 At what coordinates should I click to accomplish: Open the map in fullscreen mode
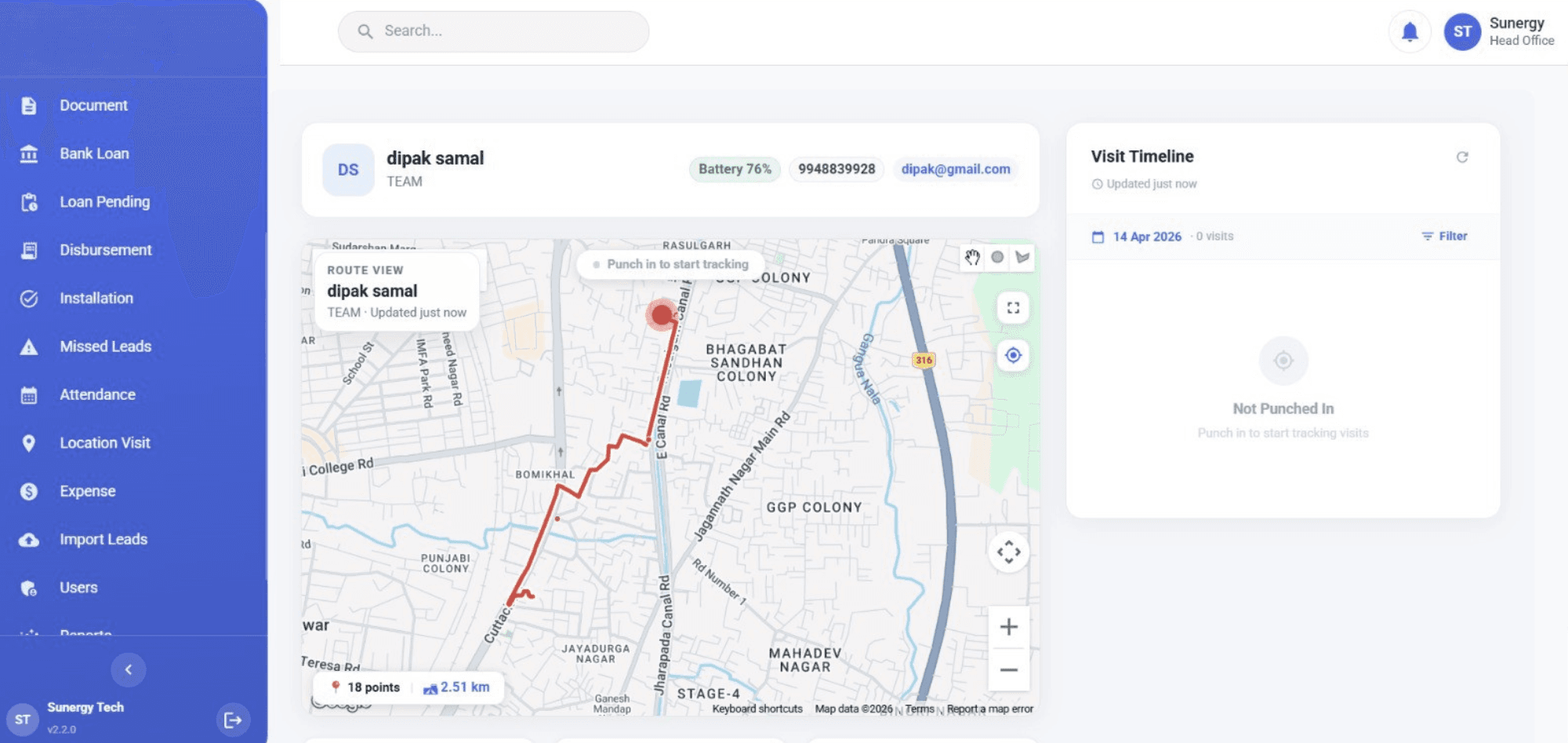1011,307
